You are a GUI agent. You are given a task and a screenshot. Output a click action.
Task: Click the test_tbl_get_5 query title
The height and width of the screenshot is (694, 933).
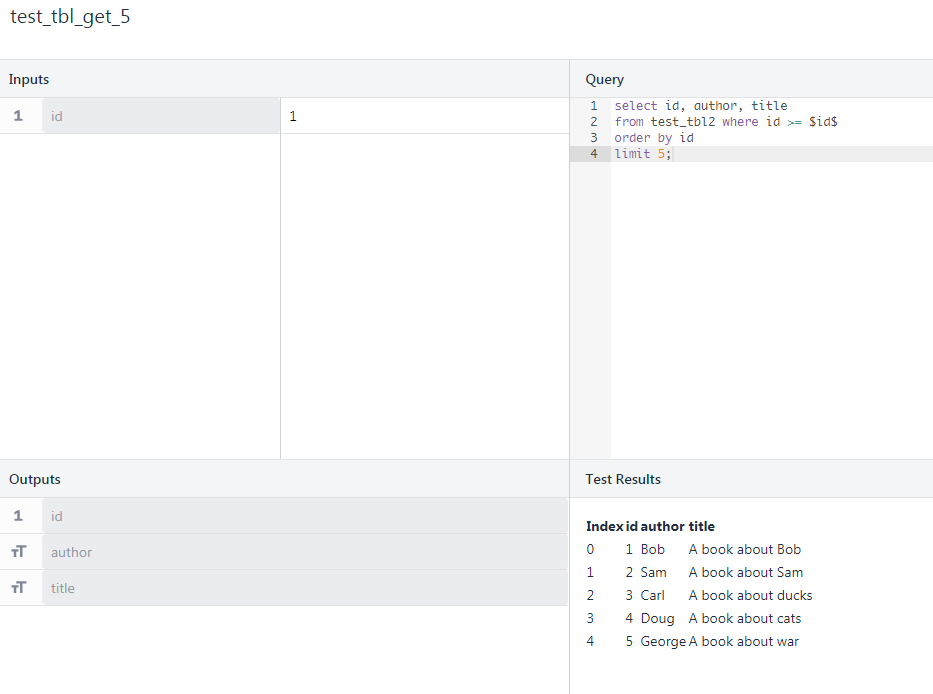pos(70,18)
